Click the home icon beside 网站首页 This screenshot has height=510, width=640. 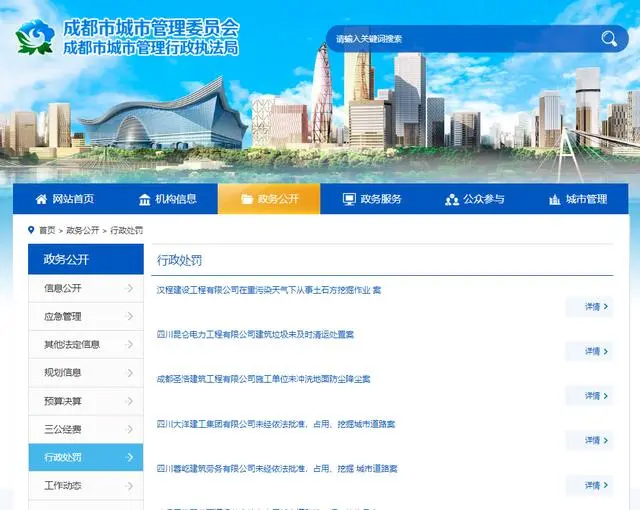[x=41, y=199]
